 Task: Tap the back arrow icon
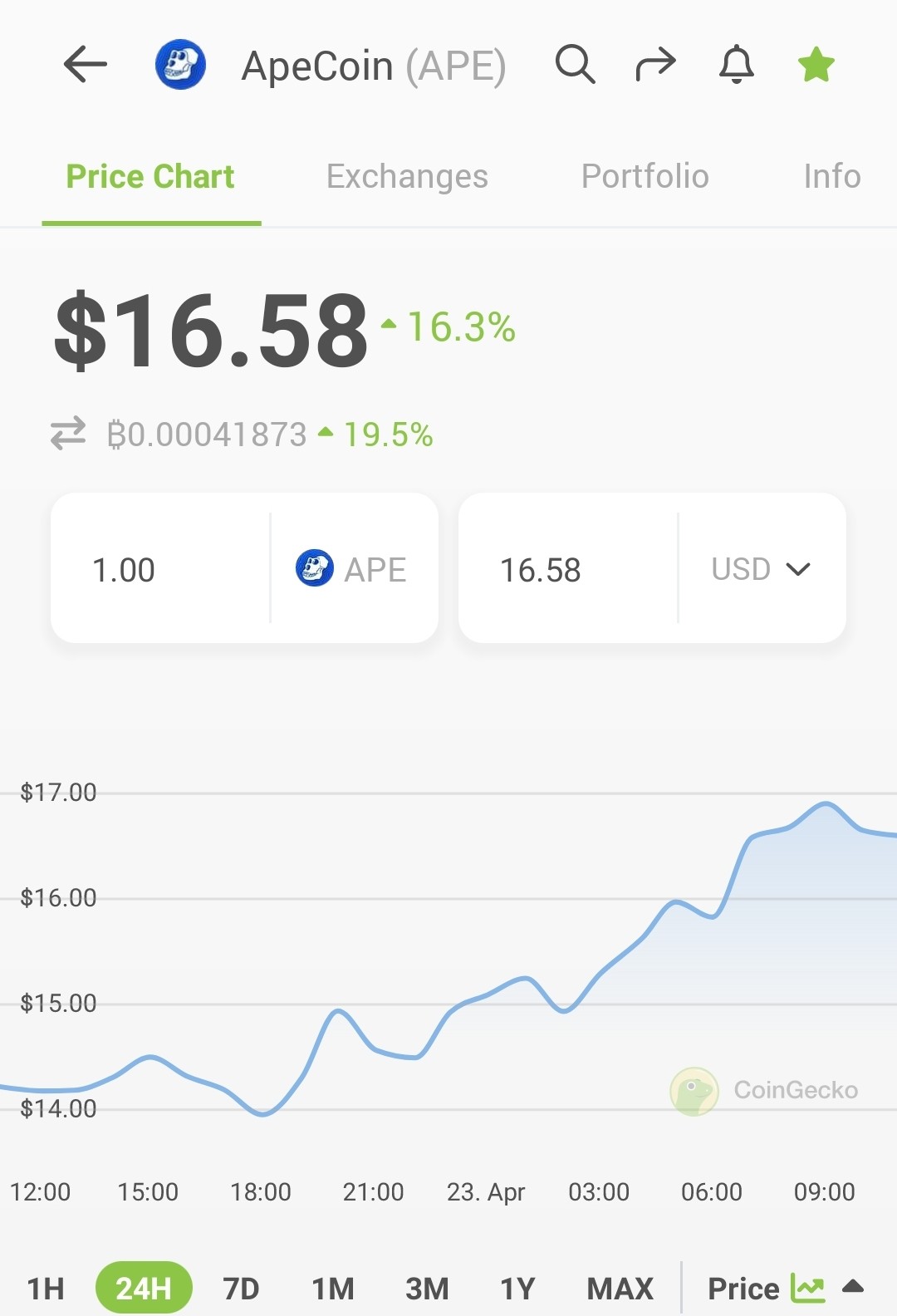(85, 65)
